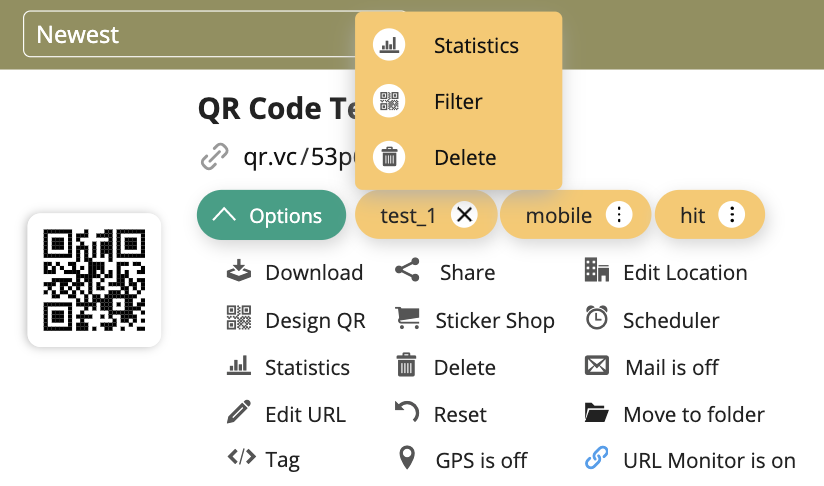Toggle the URL Monitor is on setting

tap(708, 461)
